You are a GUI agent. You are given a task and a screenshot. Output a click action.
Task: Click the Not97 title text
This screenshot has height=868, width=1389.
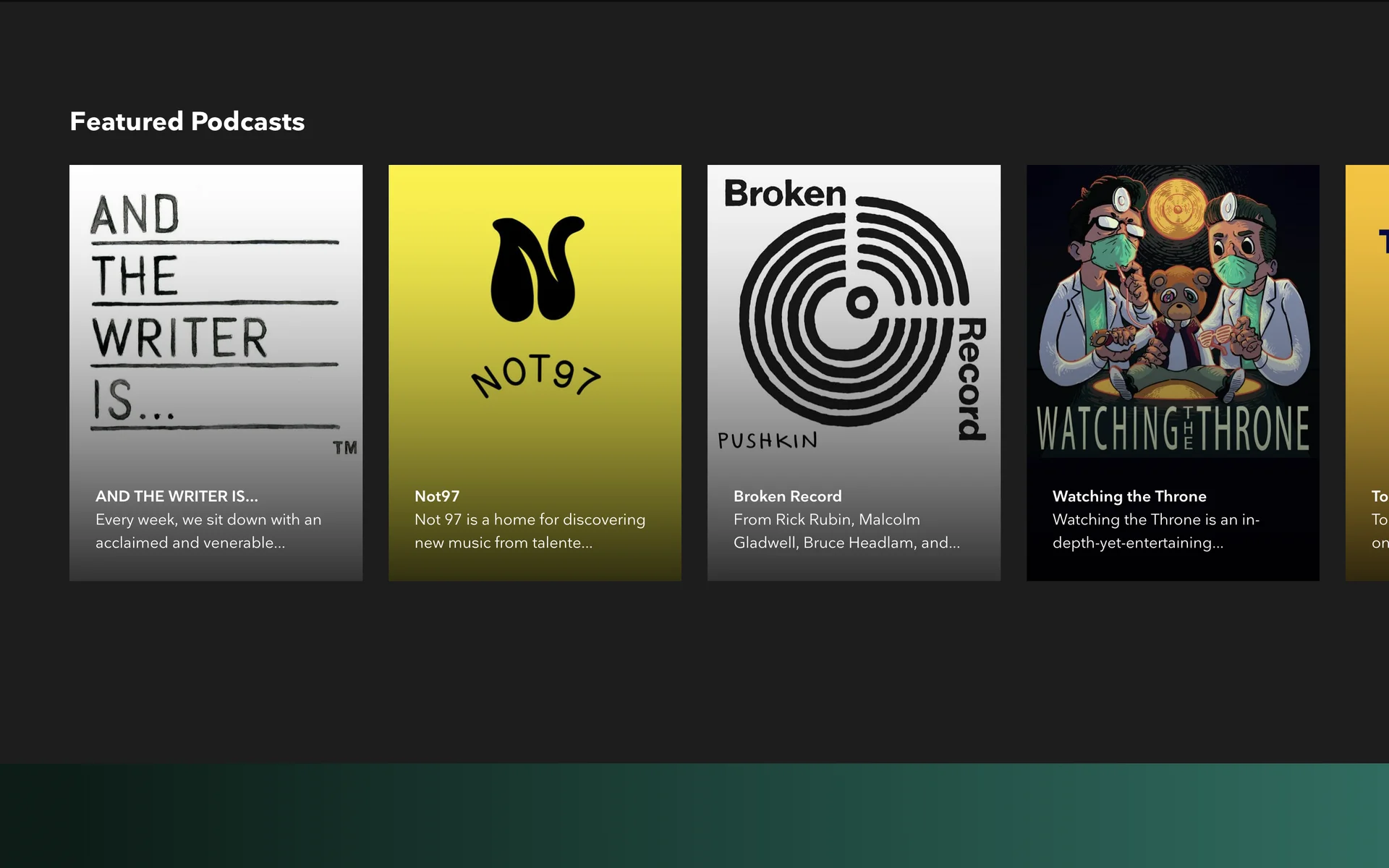(x=437, y=496)
